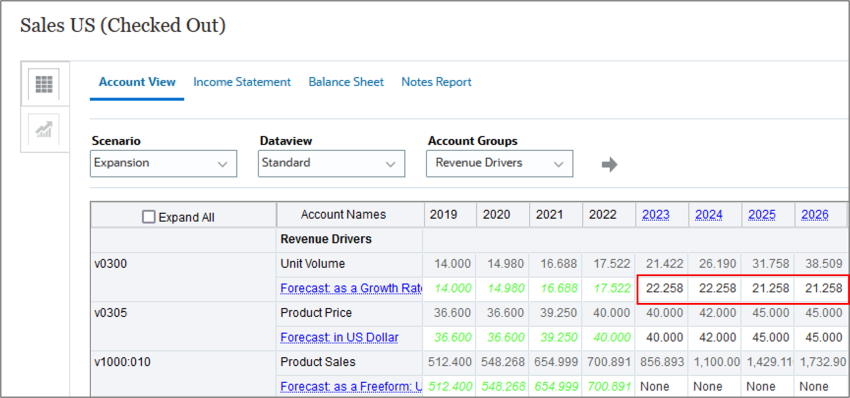Select the 2025 US Dollar forecast cell 45.000
Viewport: 850px width, 398px height.
coord(769,337)
